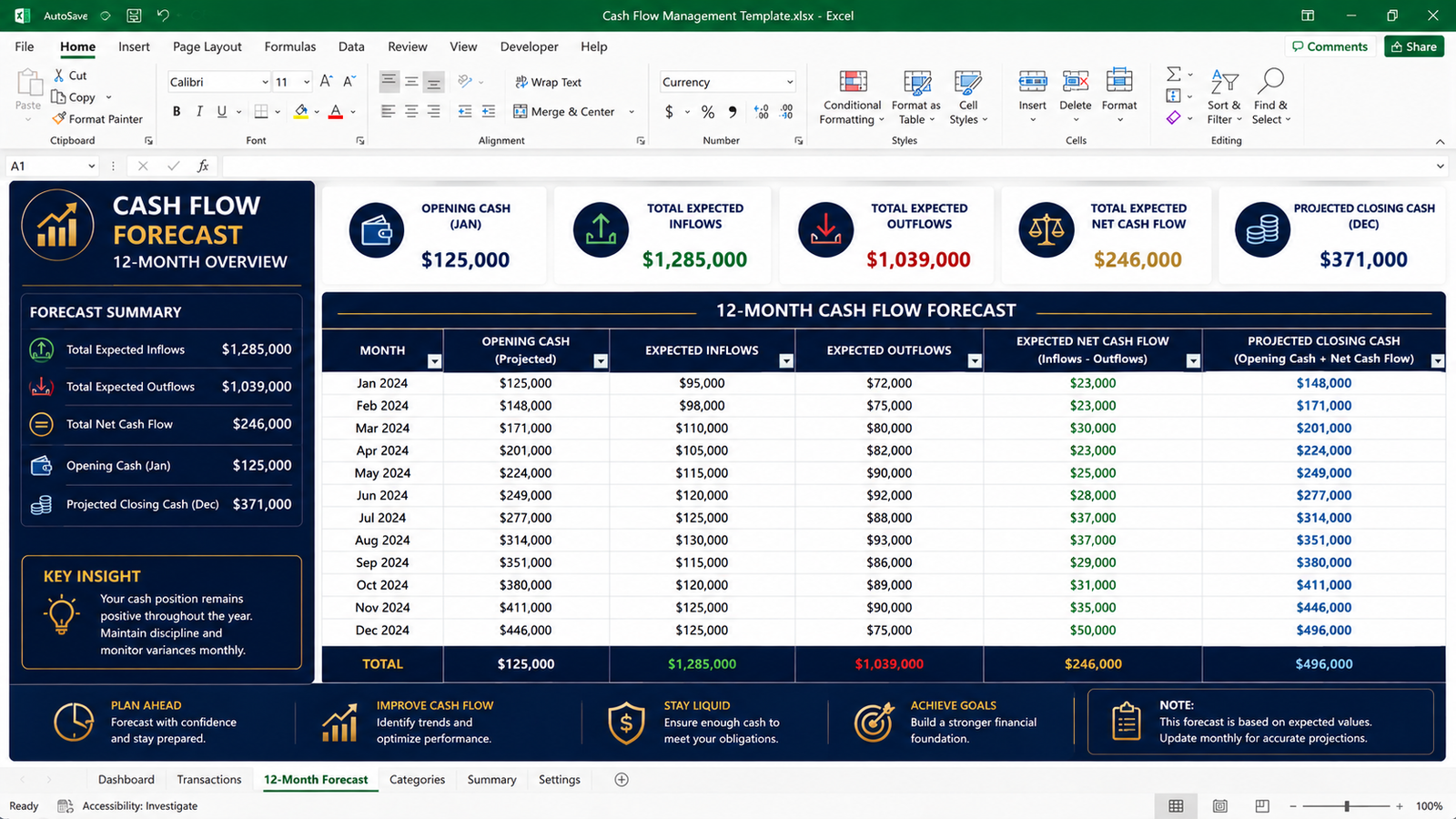
Task: Click the Insert Cells icon
Action: point(1032,82)
